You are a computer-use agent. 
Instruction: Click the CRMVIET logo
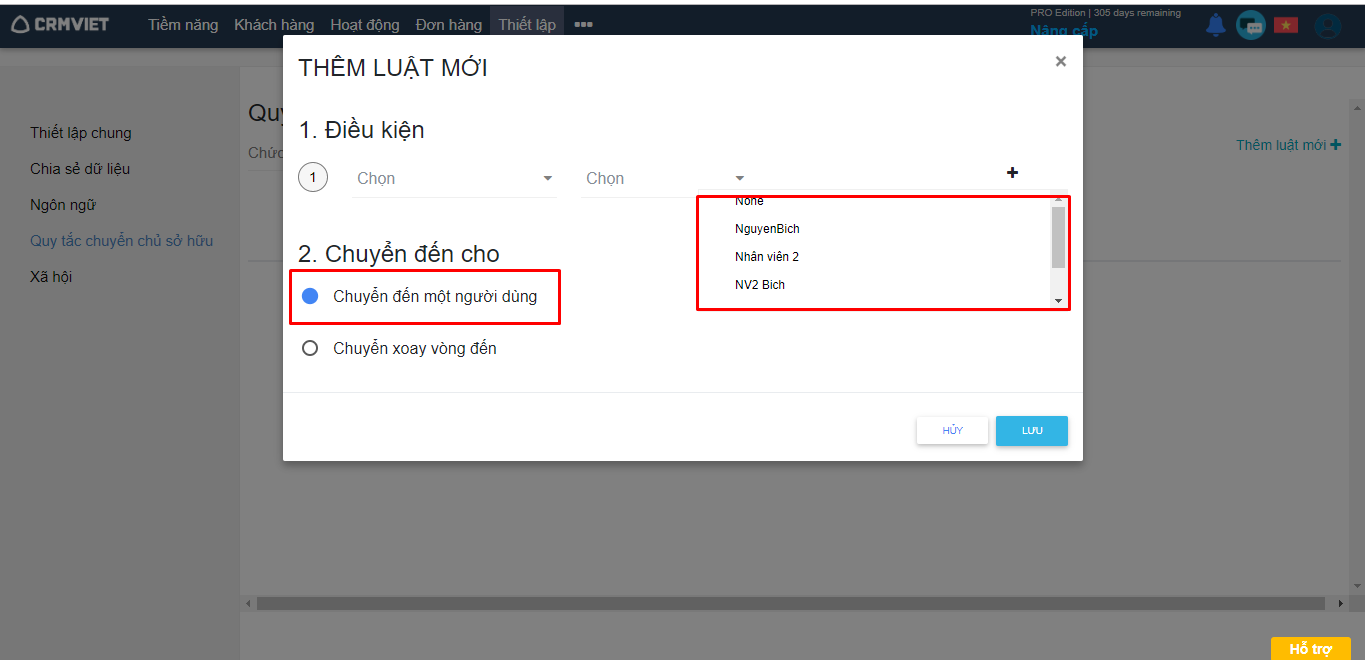[60, 25]
